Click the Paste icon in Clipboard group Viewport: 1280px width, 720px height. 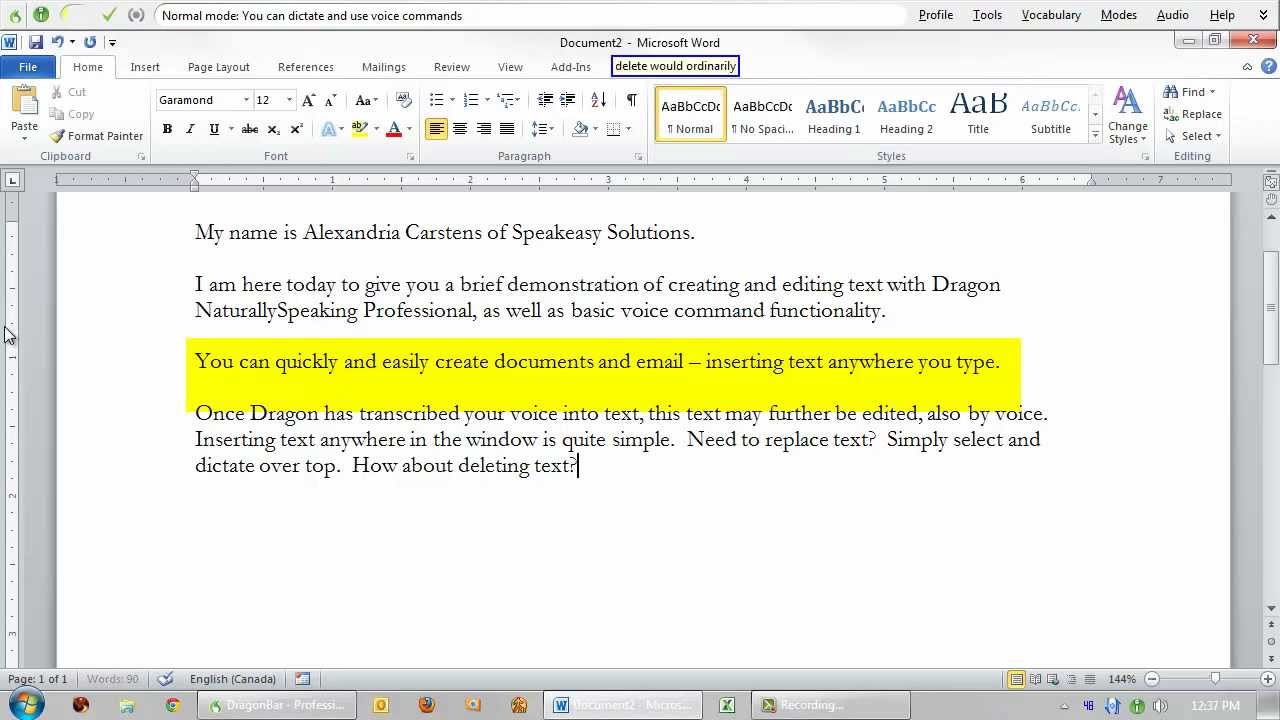(24, 102)
